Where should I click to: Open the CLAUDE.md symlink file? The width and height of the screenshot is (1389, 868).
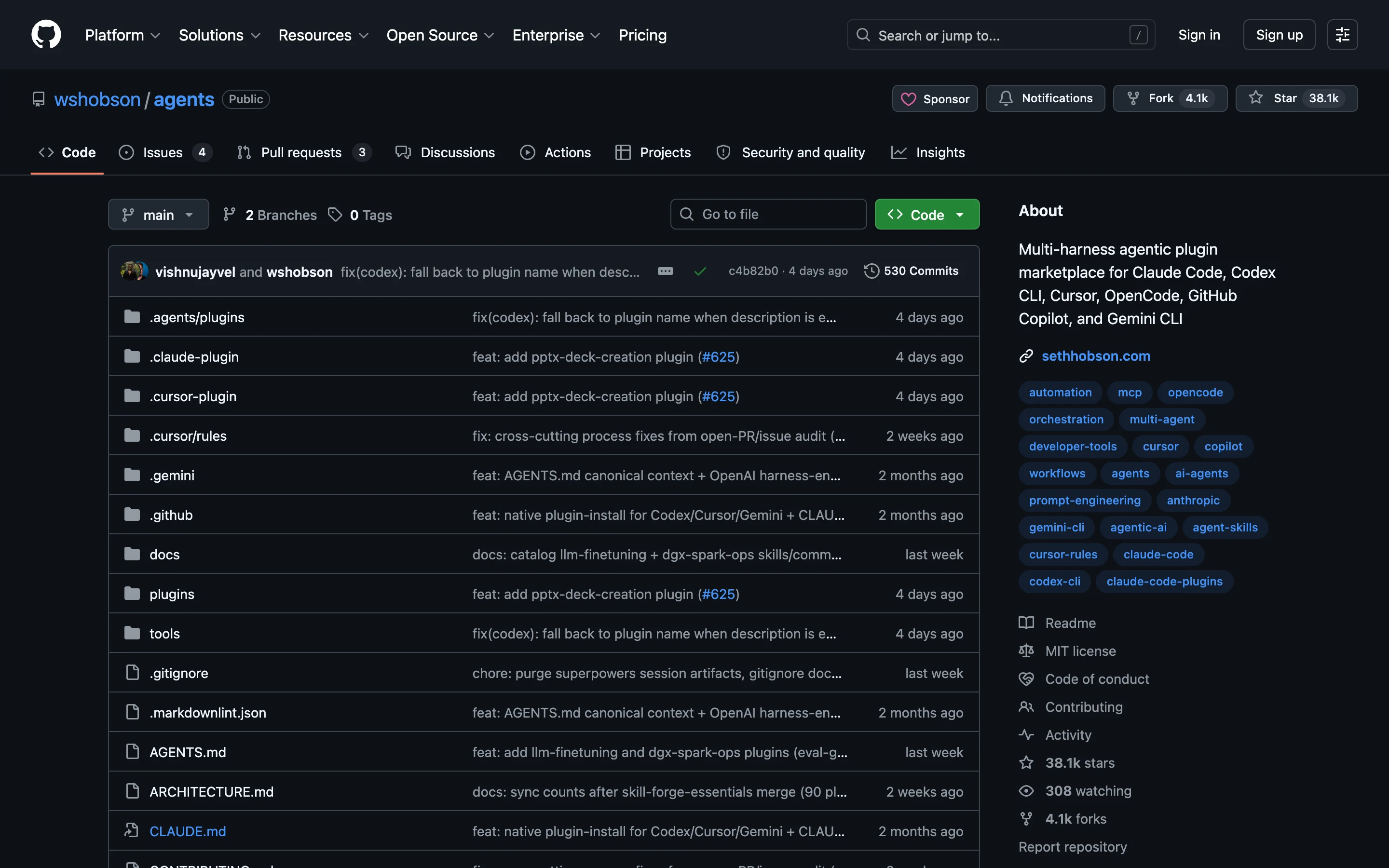188,831
